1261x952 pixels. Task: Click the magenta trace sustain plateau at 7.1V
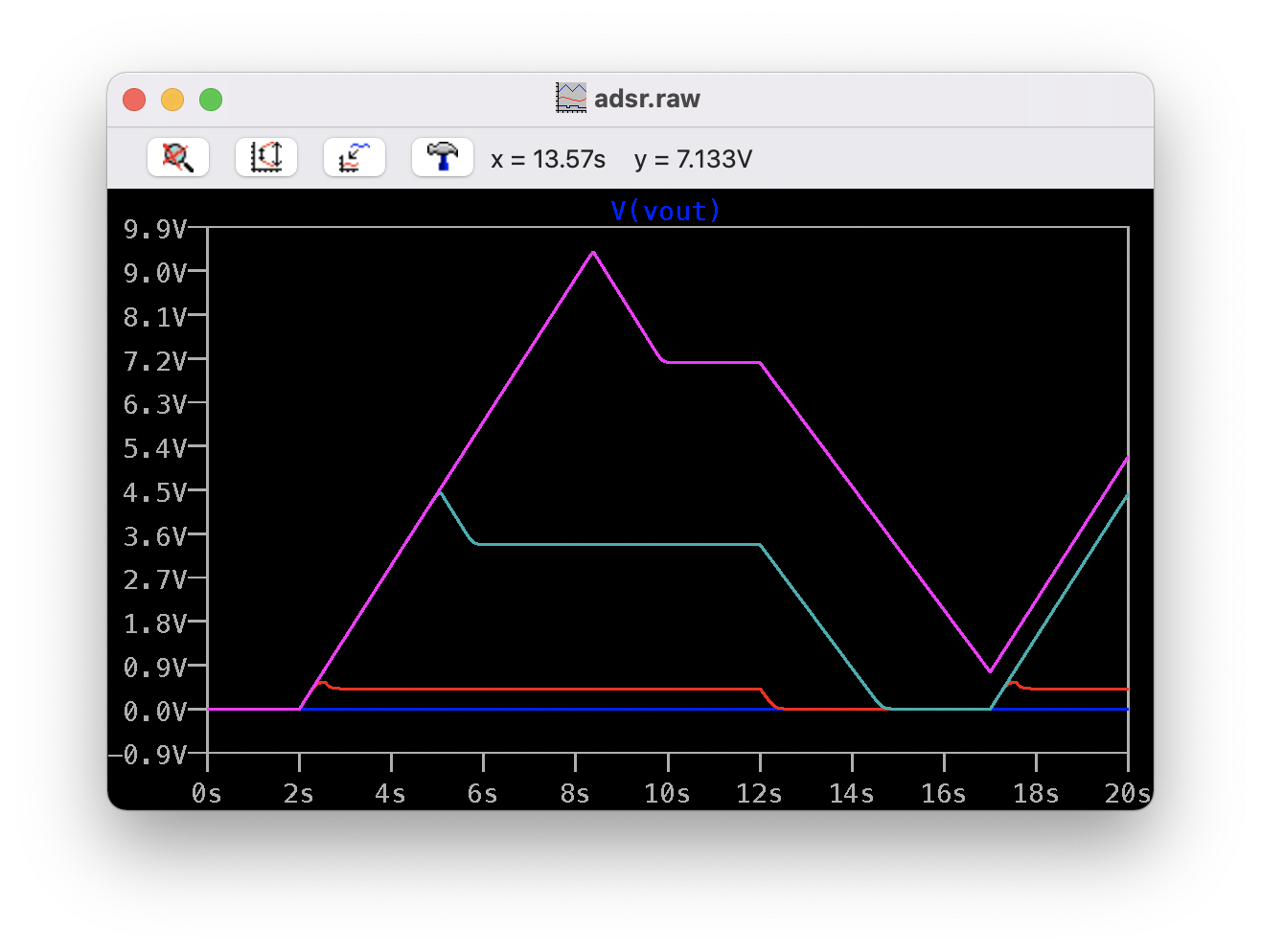coord(712,362)
